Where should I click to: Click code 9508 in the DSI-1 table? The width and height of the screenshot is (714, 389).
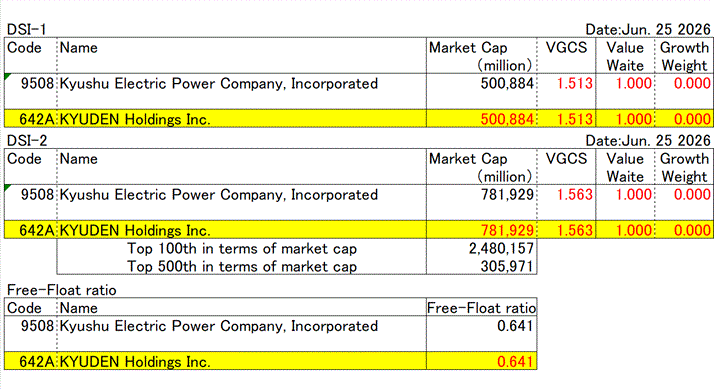[37, 83]
